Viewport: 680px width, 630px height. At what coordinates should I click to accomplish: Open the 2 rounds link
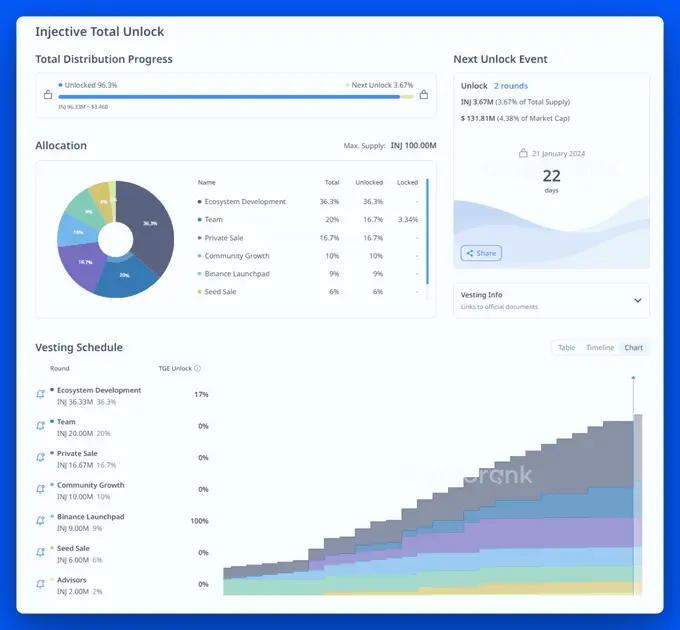click(511, 86)
